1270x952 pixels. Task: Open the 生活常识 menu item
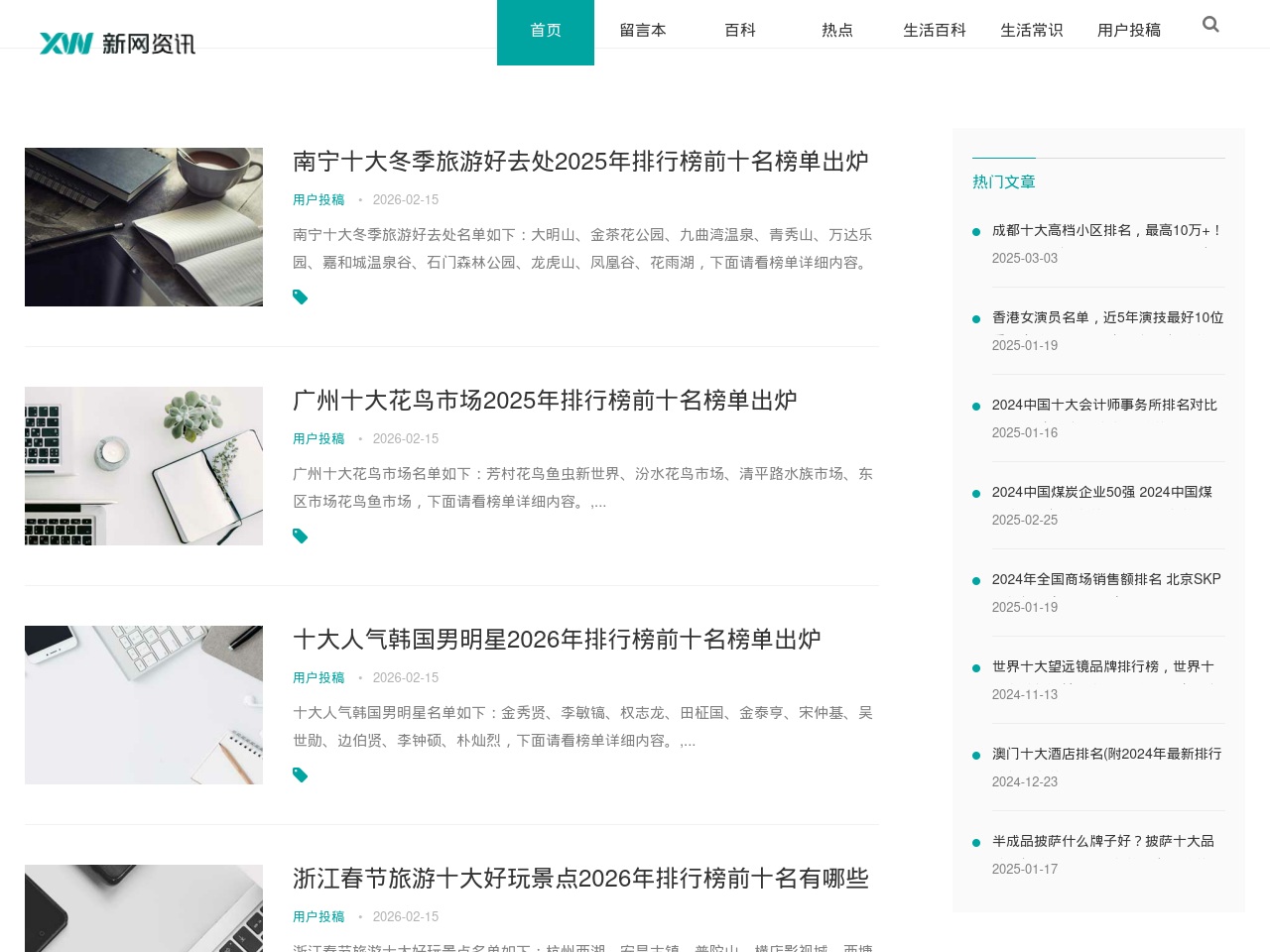[x=1032, y=31]
